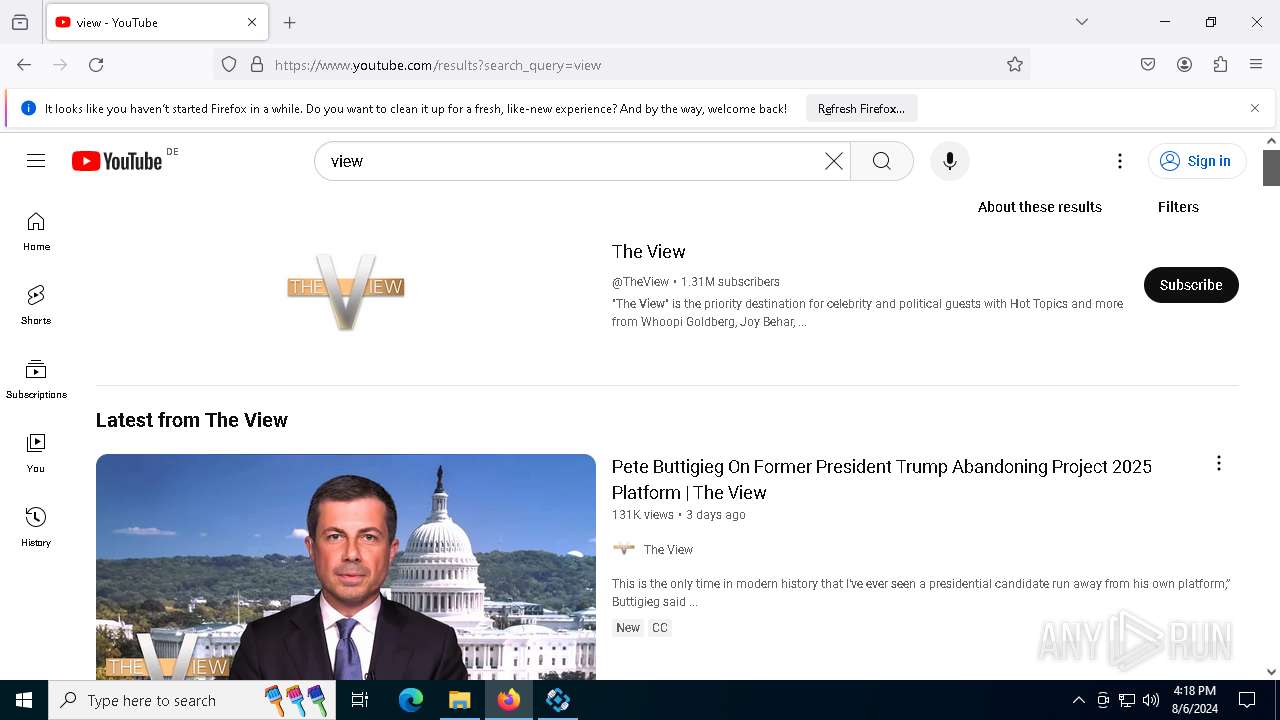Click Refresh Firefox button

coord(861,108)
